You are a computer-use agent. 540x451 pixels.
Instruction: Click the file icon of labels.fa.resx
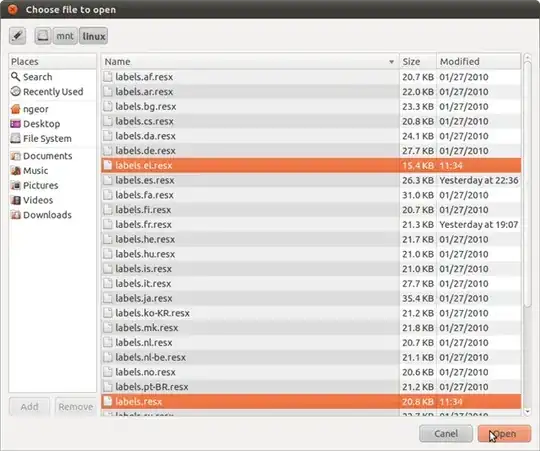[x=108, y=195]
